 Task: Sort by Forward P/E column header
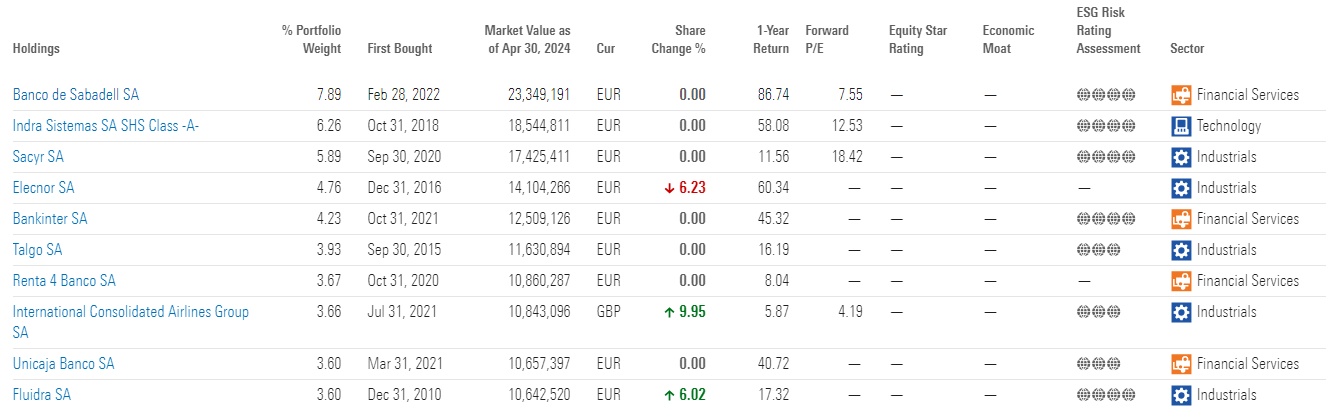pyautogui.click(x=827, y=39)
